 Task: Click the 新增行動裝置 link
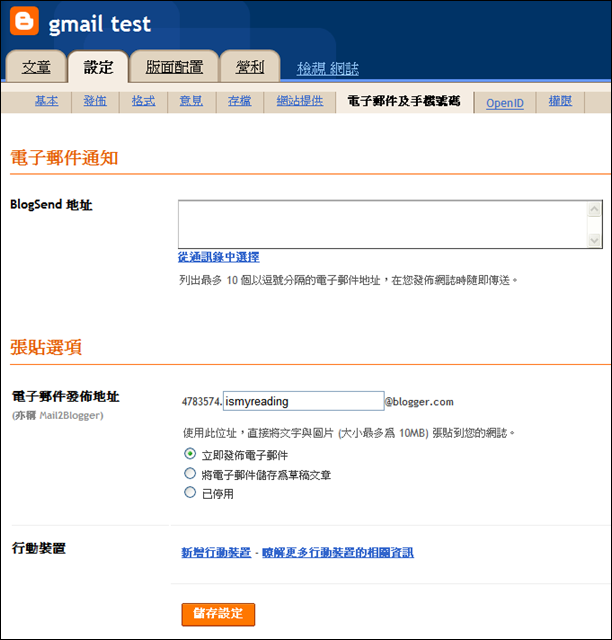(216, 552)
